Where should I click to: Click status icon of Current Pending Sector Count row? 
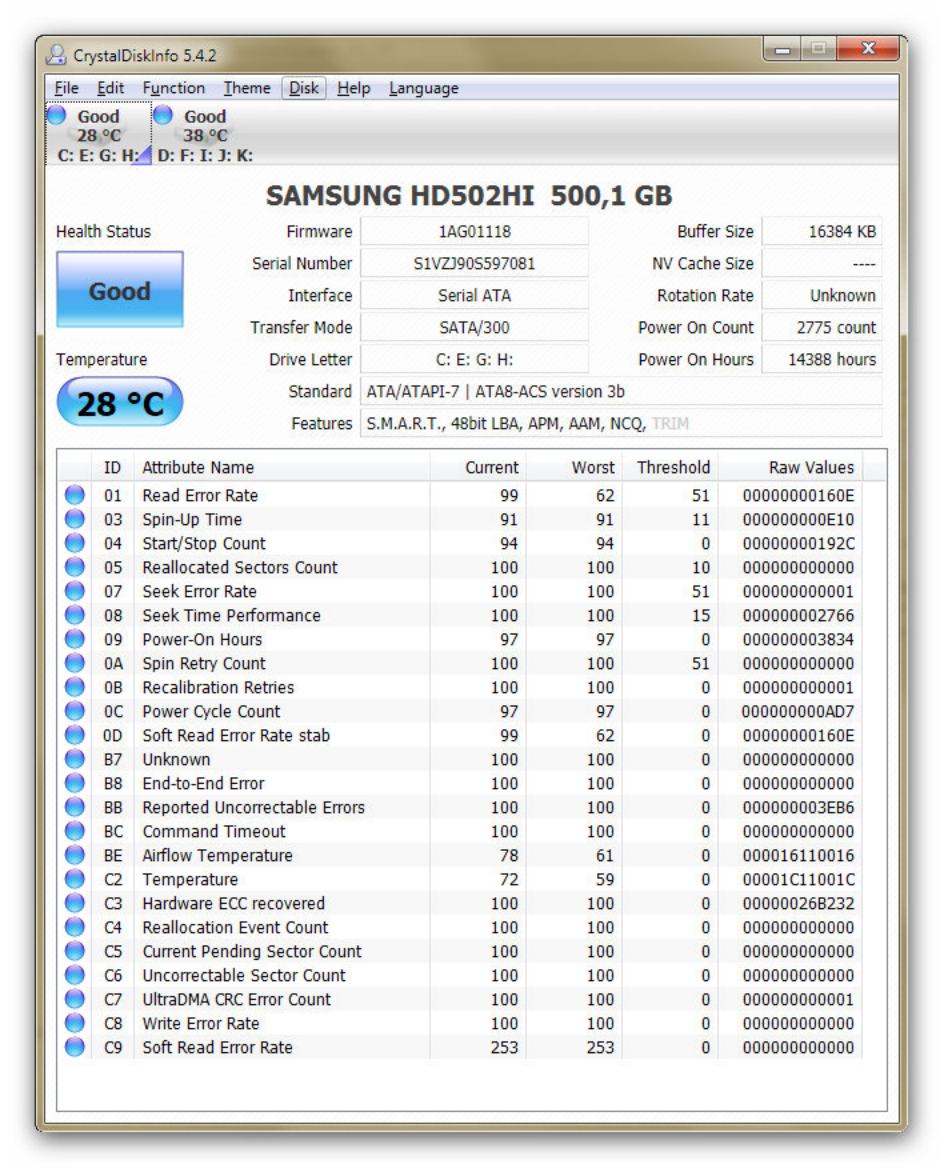click(75, 950)
